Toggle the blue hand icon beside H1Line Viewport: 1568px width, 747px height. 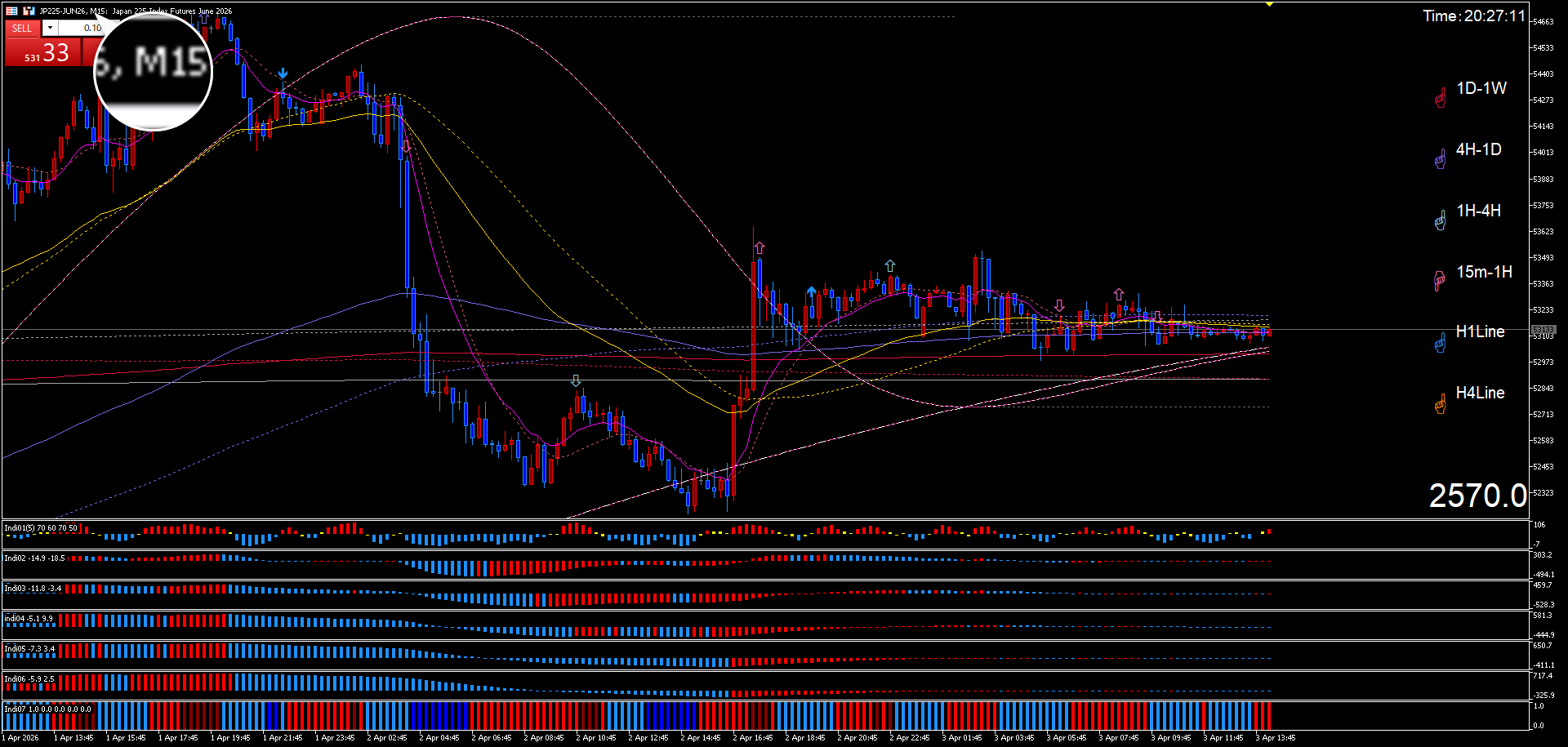tap(1441, 343)
